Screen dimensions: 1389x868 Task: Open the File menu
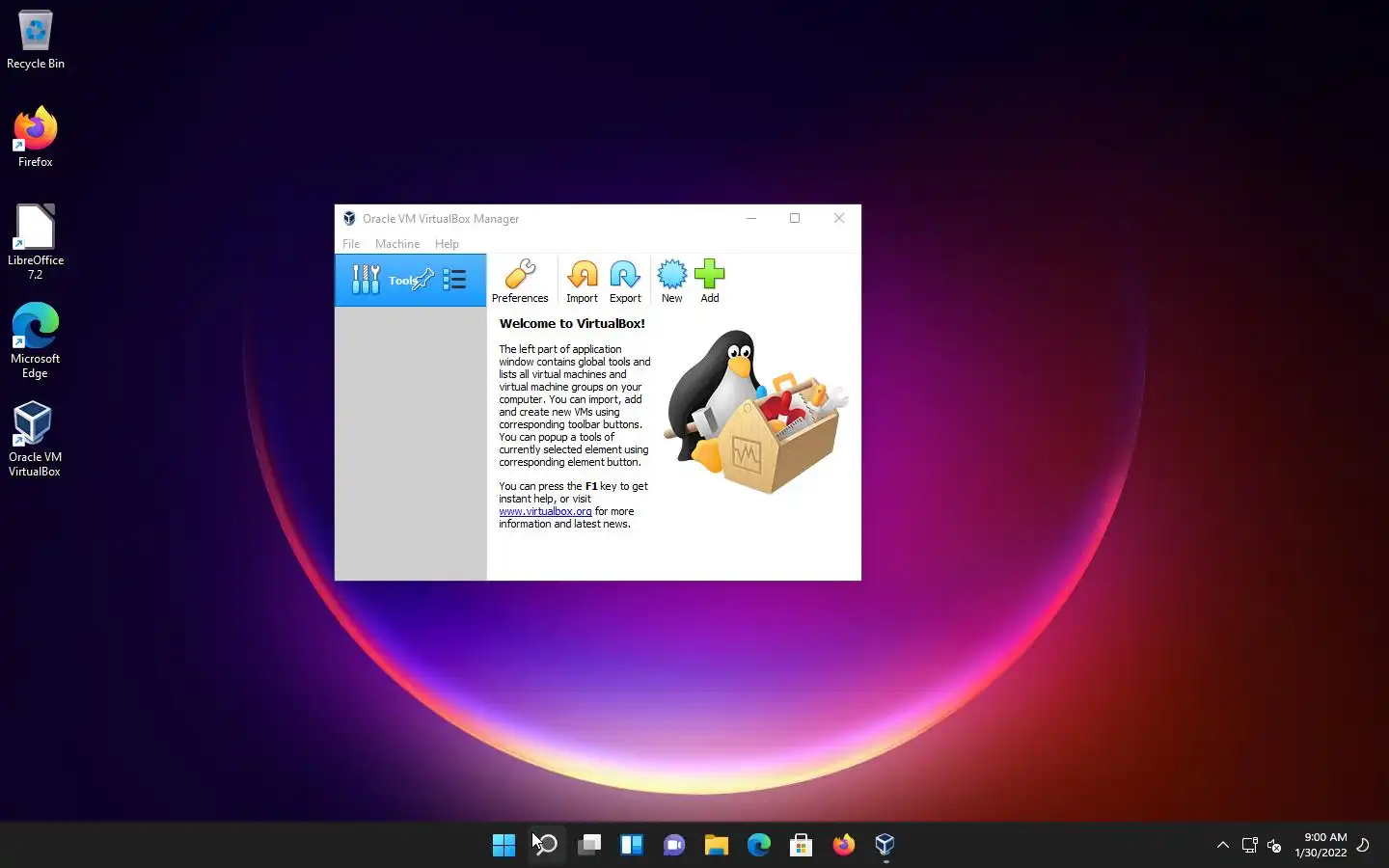click(351, 244)
